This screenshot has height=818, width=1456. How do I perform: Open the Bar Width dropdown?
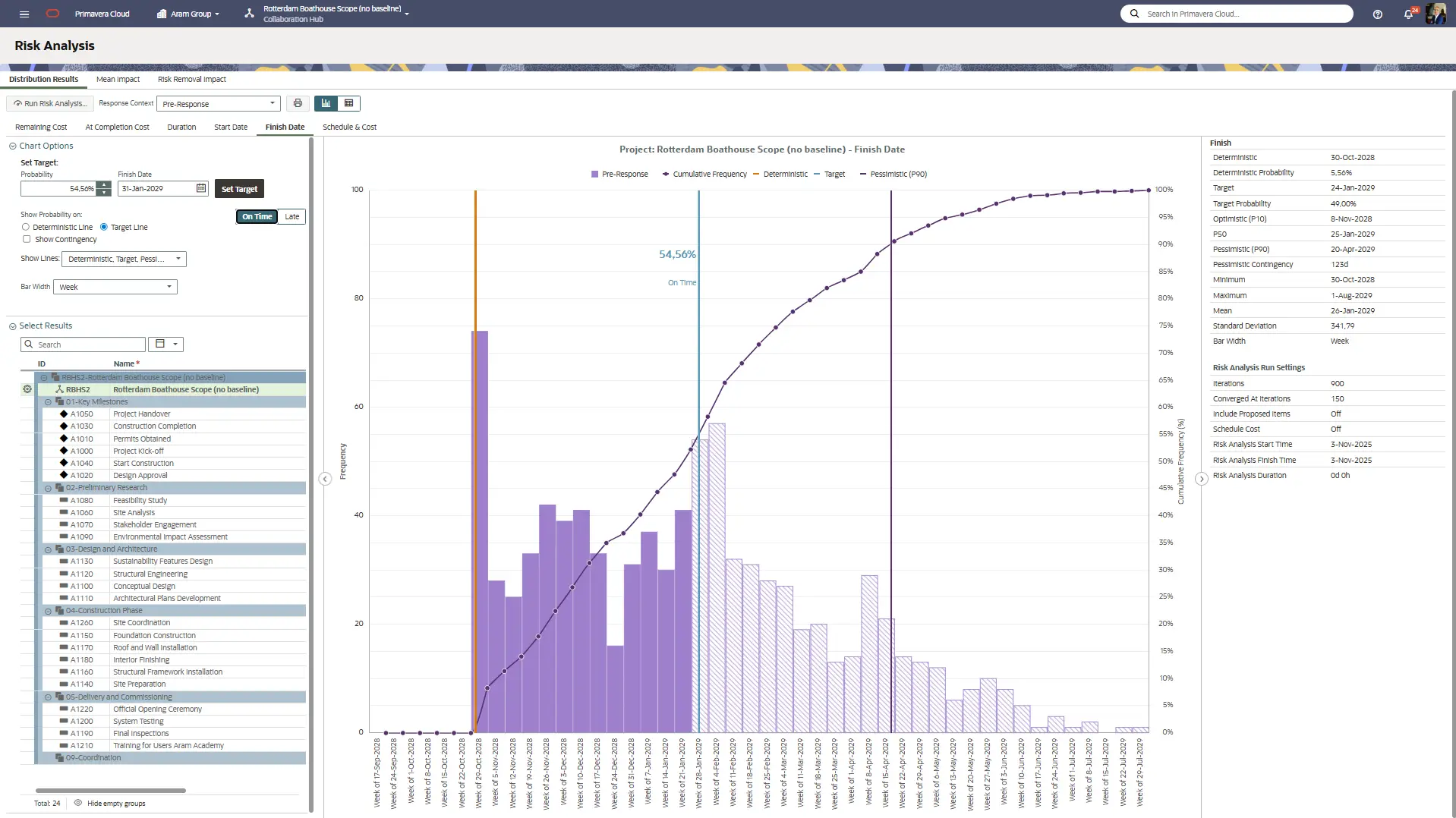point(118,287)
